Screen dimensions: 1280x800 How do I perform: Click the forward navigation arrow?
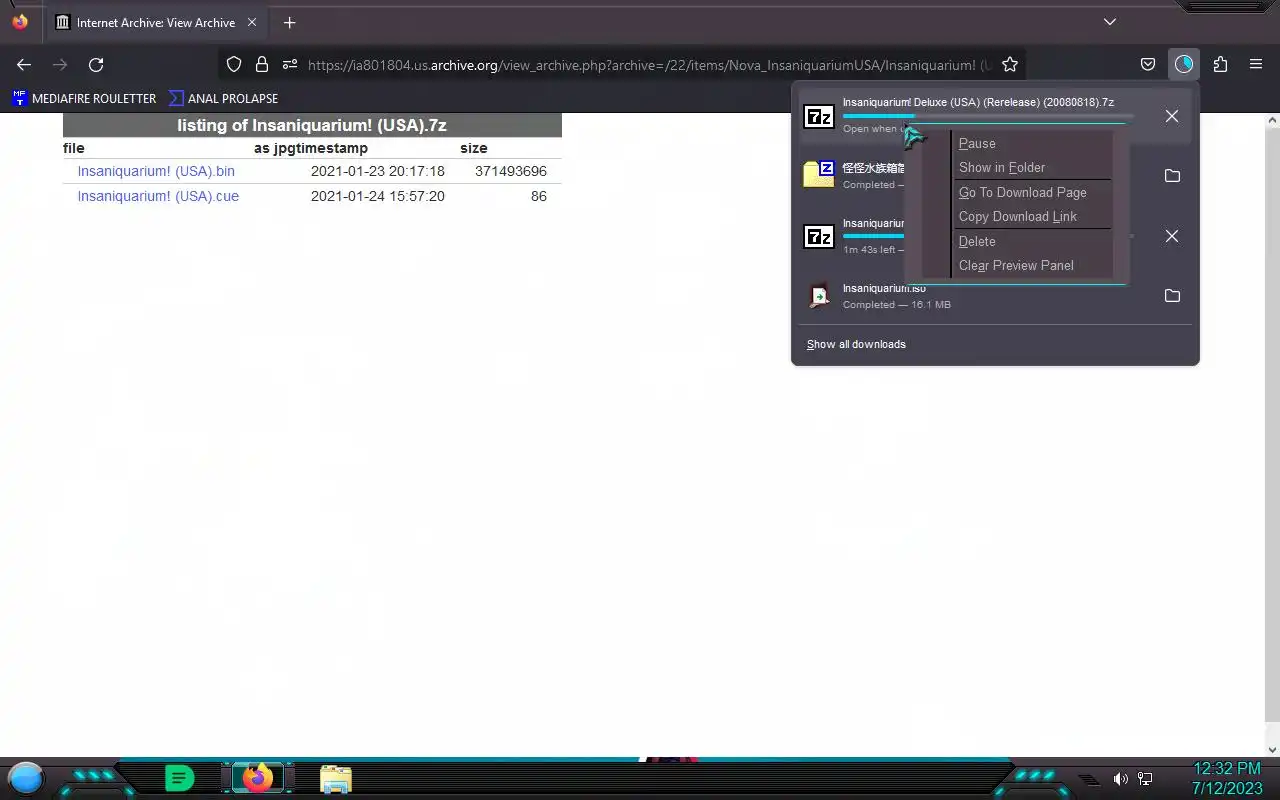pos(60,64)
